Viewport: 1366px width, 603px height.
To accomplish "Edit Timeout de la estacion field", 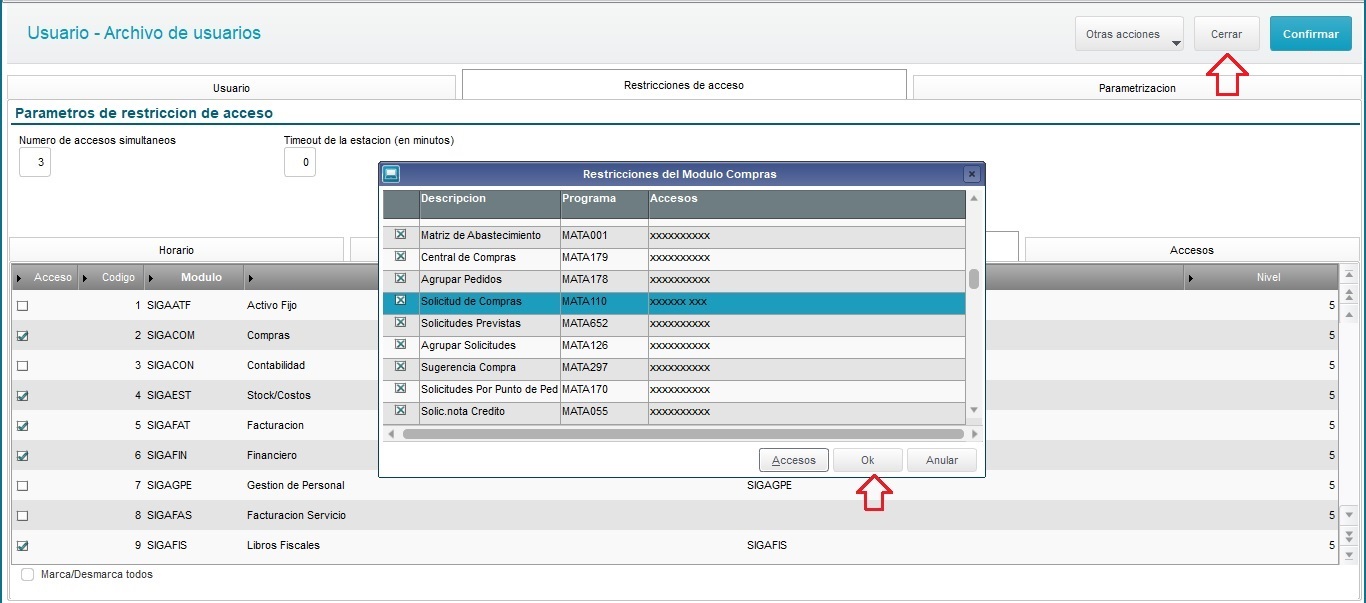I will (300, 162).
